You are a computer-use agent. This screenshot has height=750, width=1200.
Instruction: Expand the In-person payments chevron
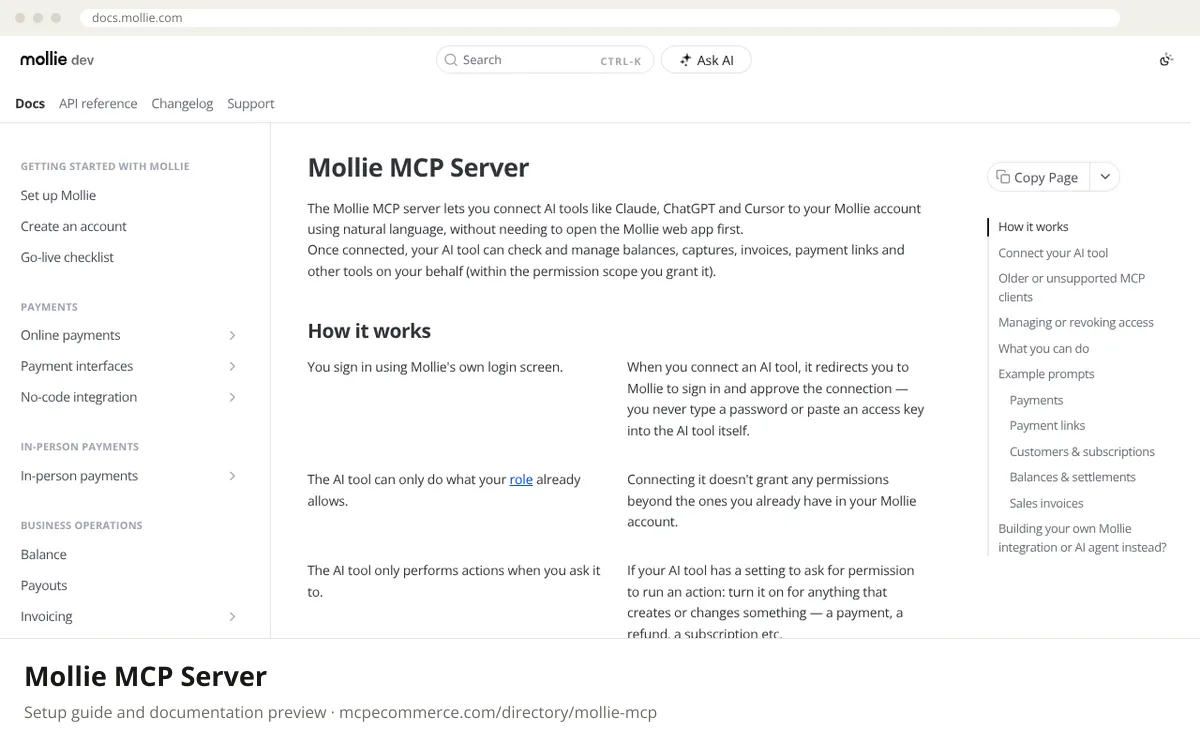232,476
